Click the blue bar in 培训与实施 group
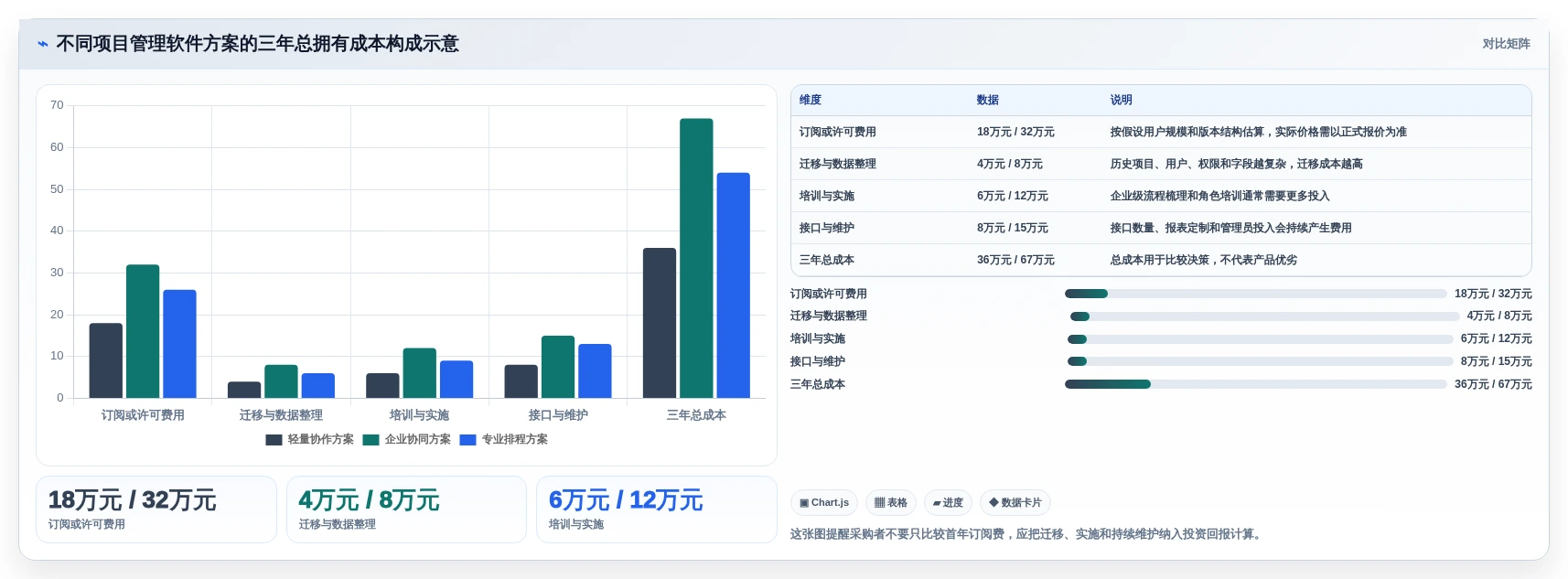 point(456,380)
